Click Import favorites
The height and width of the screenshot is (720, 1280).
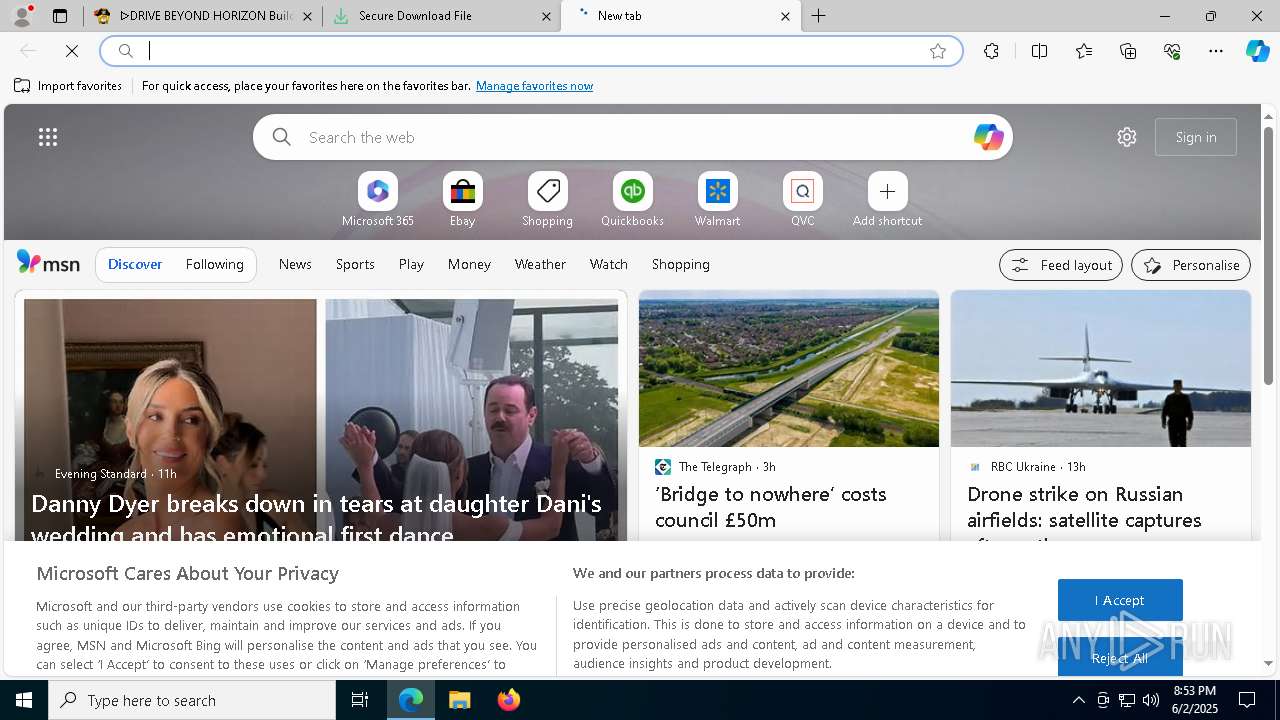tap(68, 86)
